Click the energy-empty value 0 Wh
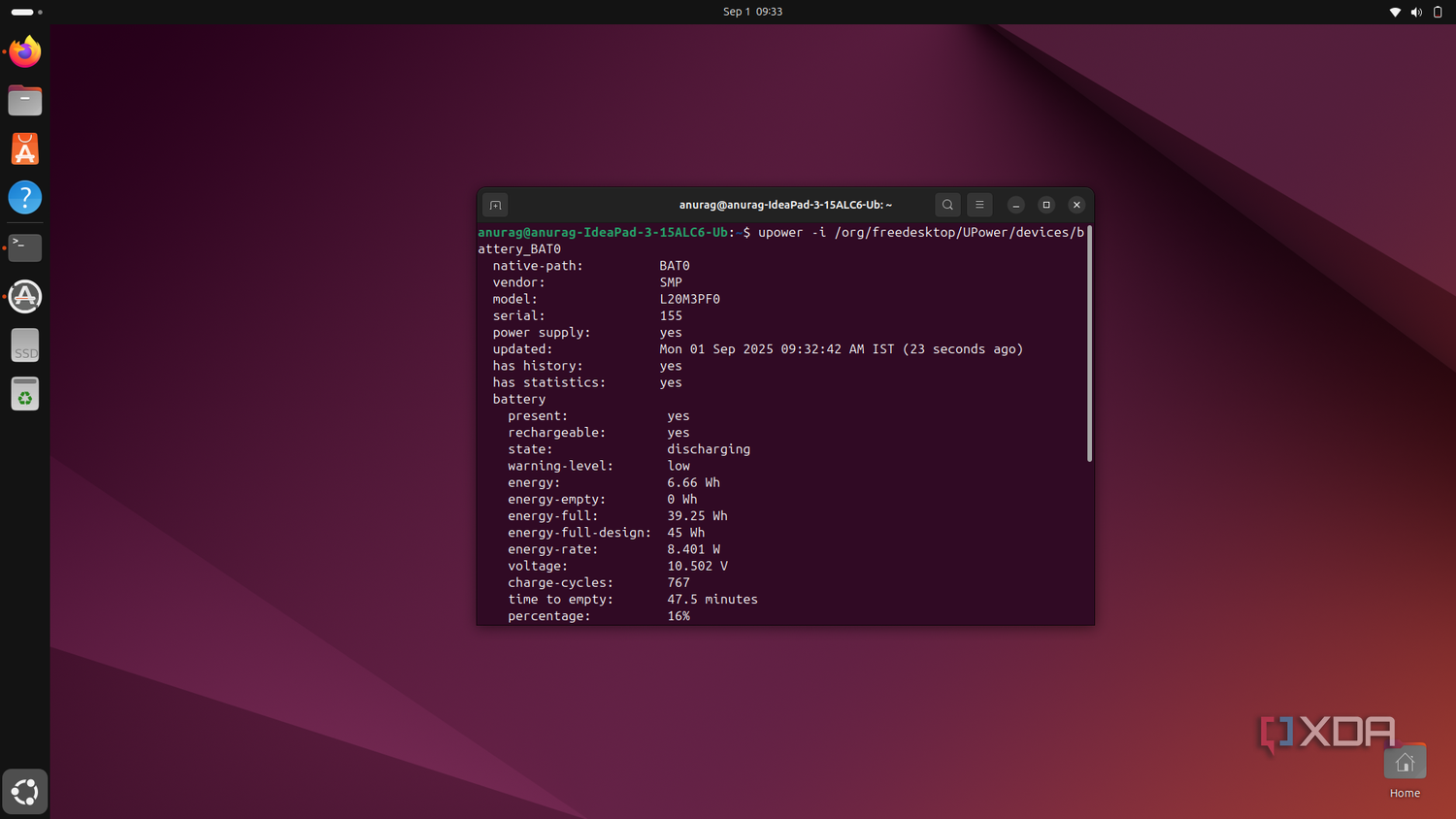1456x819 pixels. 682,500
